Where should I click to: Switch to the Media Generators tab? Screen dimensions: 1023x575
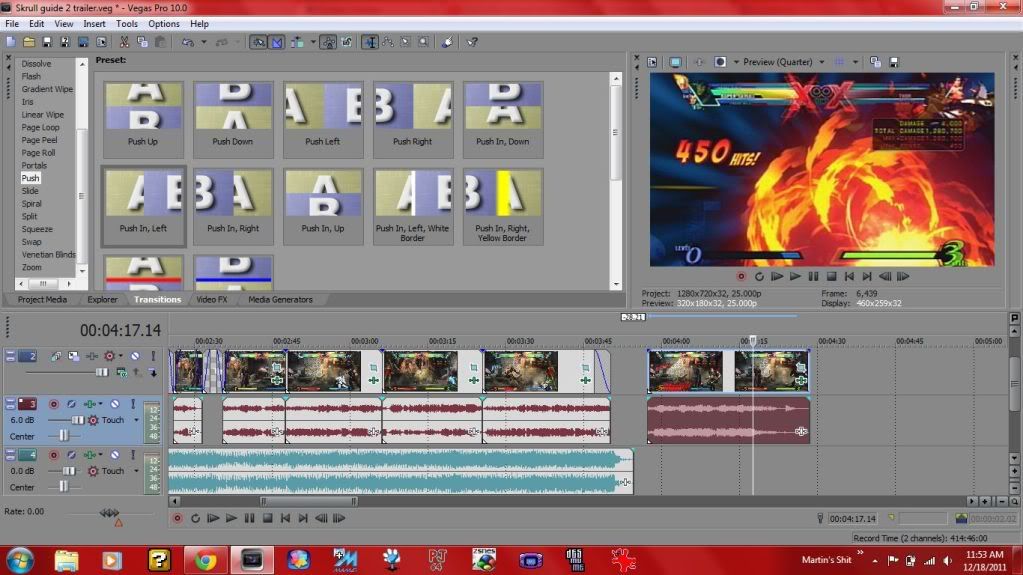click(280, 300)
